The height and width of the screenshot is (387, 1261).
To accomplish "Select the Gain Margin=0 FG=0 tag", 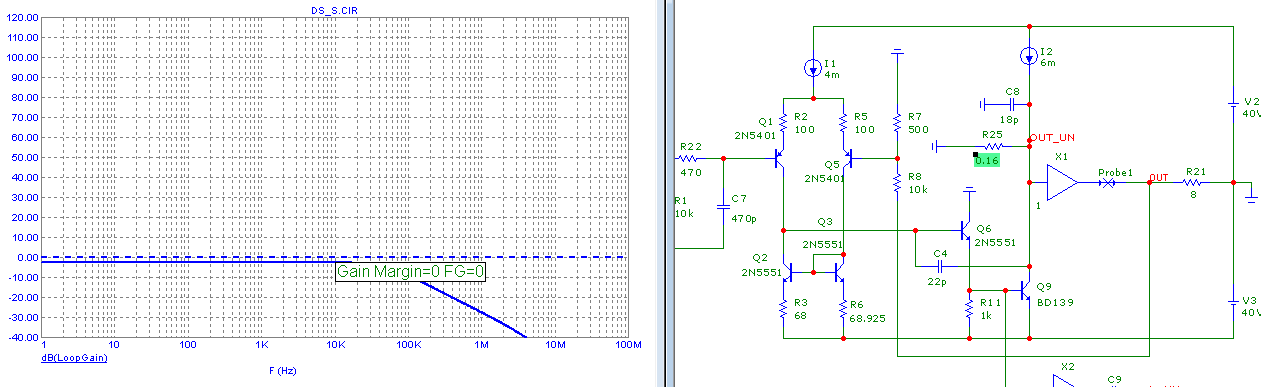I will [x=410, y=271].
